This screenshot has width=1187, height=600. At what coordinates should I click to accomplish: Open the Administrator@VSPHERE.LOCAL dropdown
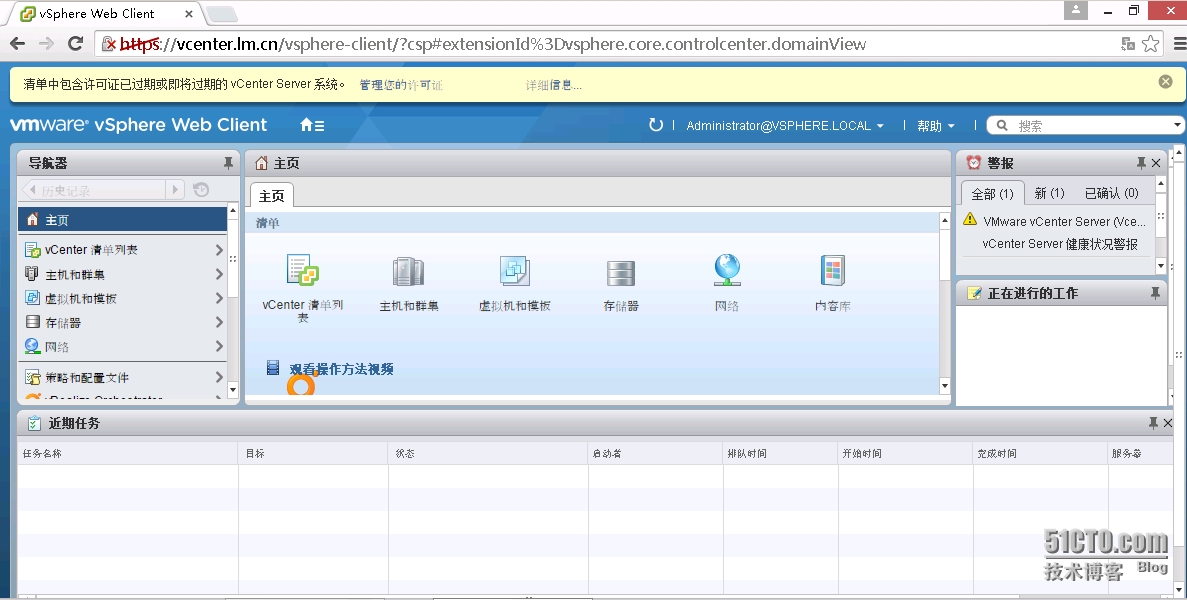(x=783, y=125)
